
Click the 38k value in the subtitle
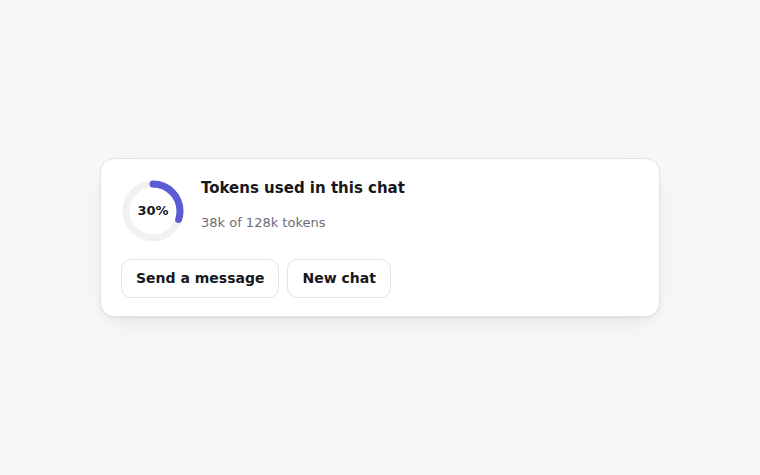coord(213,222)
